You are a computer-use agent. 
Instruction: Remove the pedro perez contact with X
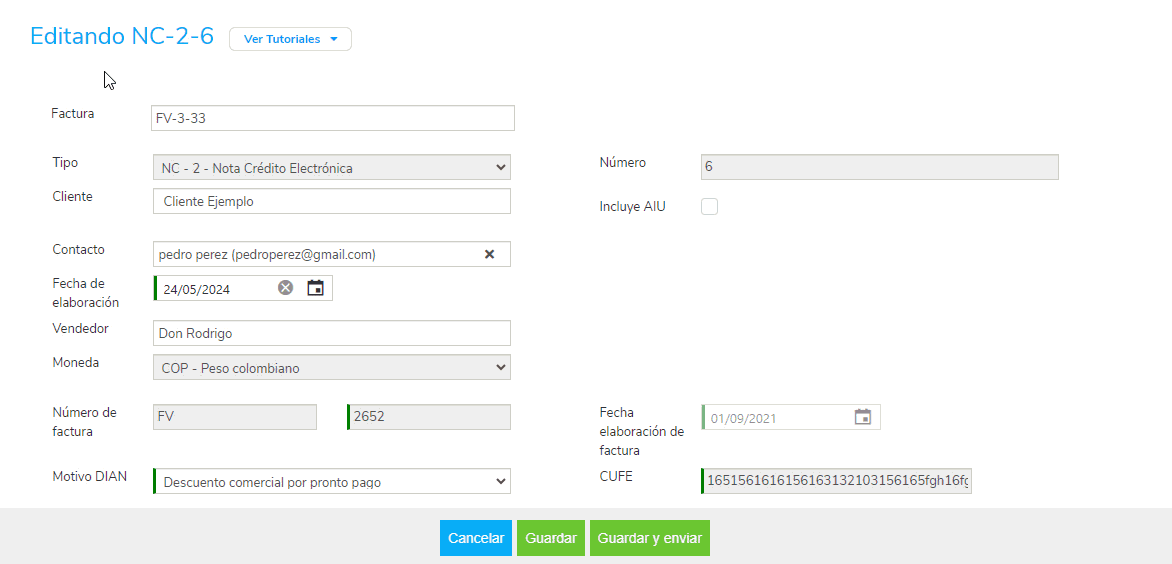(489, 255)
